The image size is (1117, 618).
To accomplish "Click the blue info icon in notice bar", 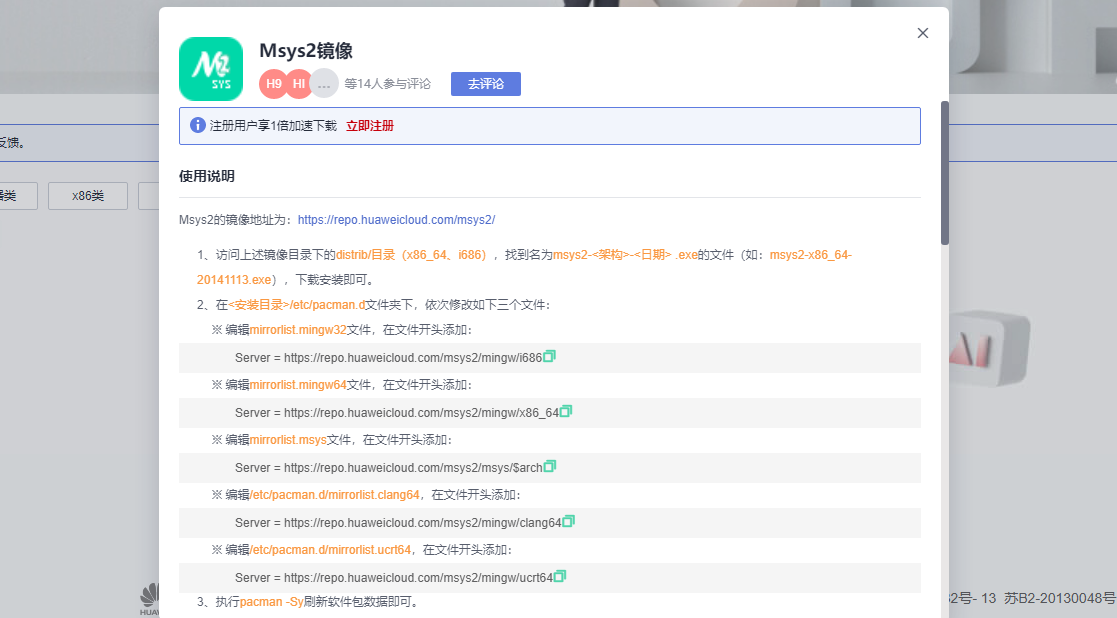I will [198, 126].
